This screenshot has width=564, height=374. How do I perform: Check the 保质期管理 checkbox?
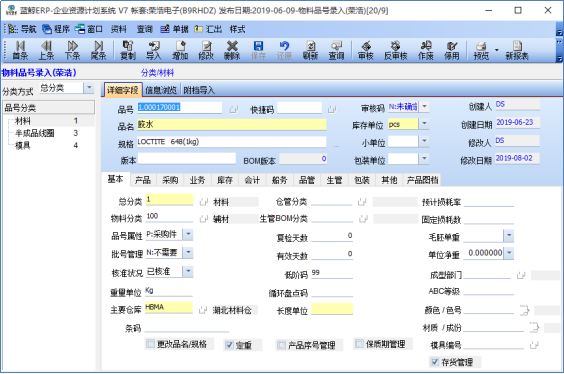(x=359, y=344)
